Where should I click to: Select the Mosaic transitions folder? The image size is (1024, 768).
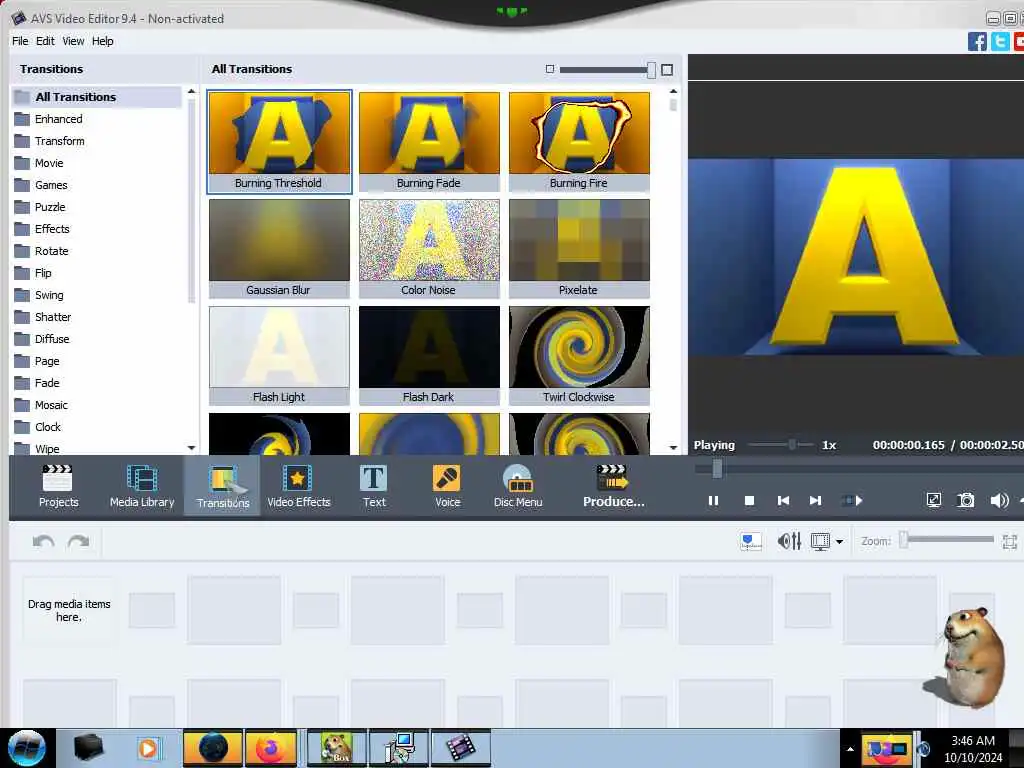[97, 405]
